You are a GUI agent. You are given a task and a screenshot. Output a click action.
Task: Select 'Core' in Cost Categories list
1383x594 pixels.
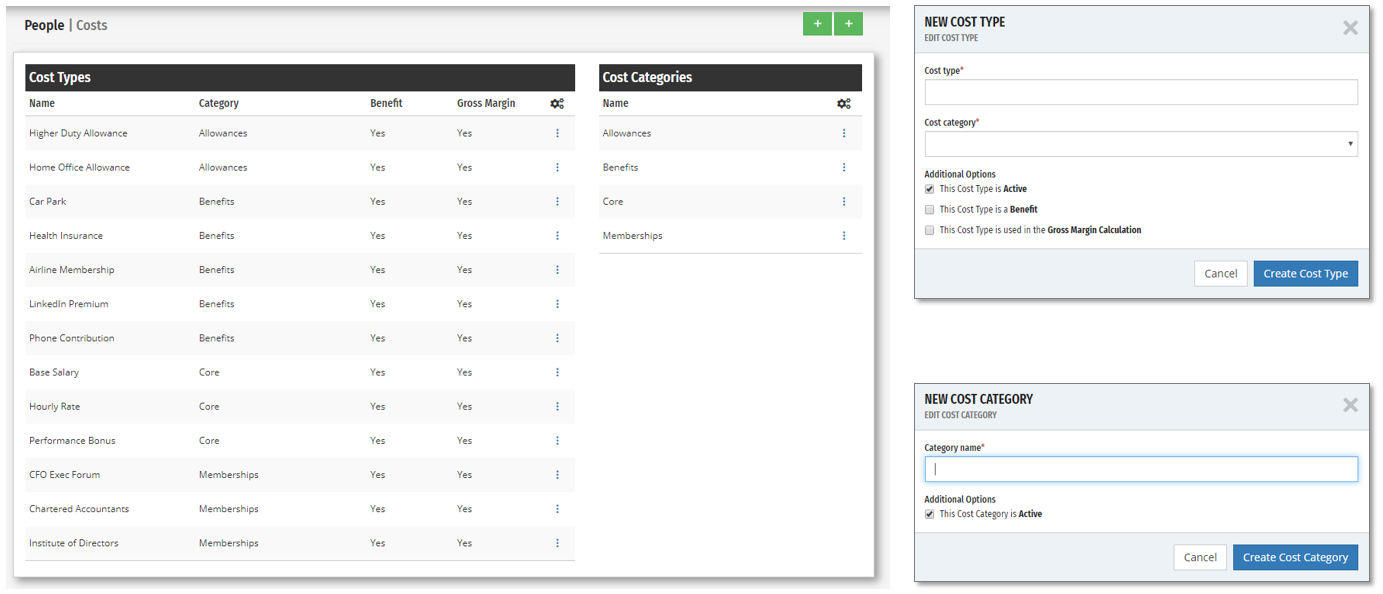point(613,201)
